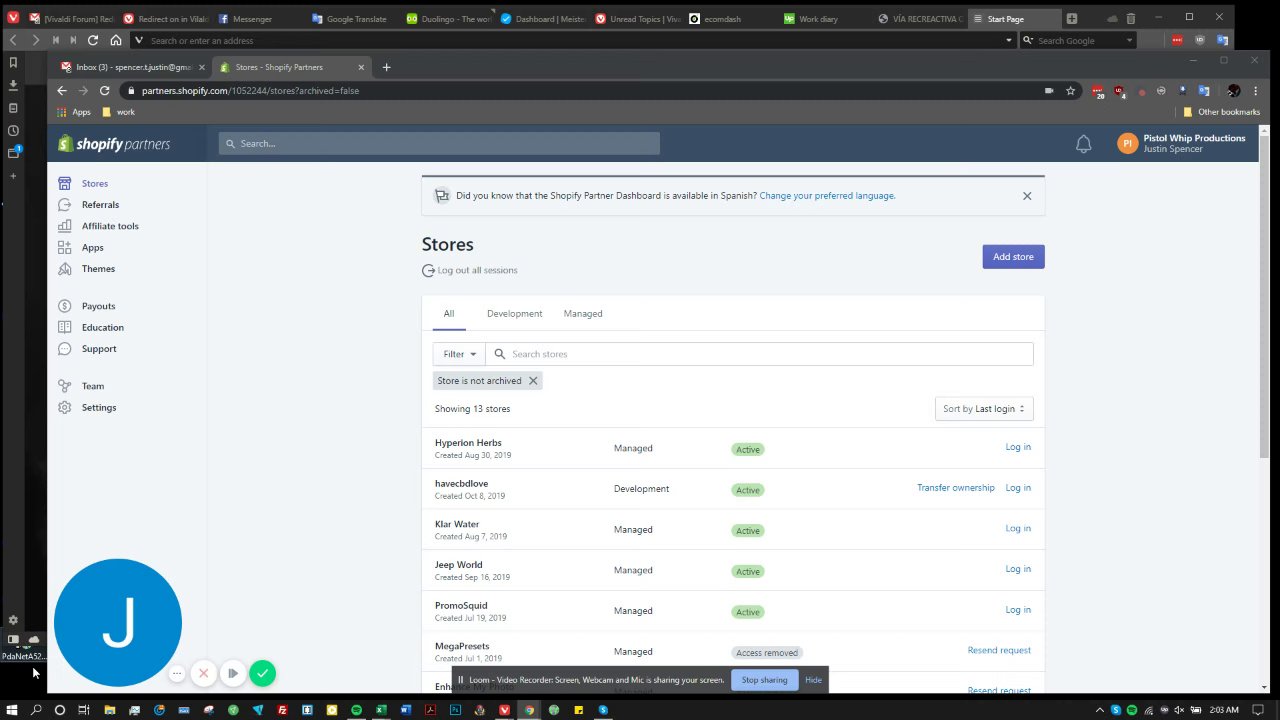Screen dimensions: 1280x720
Task: Open Vivaldi downloads panel icon
Action: click(13, 85)
